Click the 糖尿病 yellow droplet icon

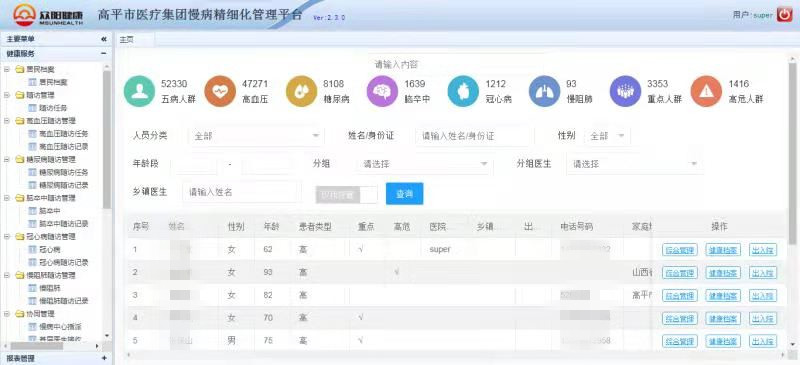301,91
